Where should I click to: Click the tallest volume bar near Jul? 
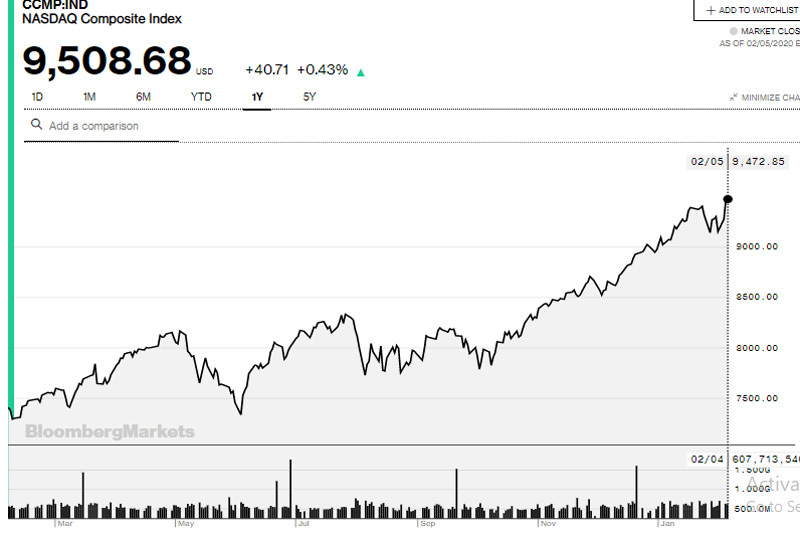tap(290, 488)
